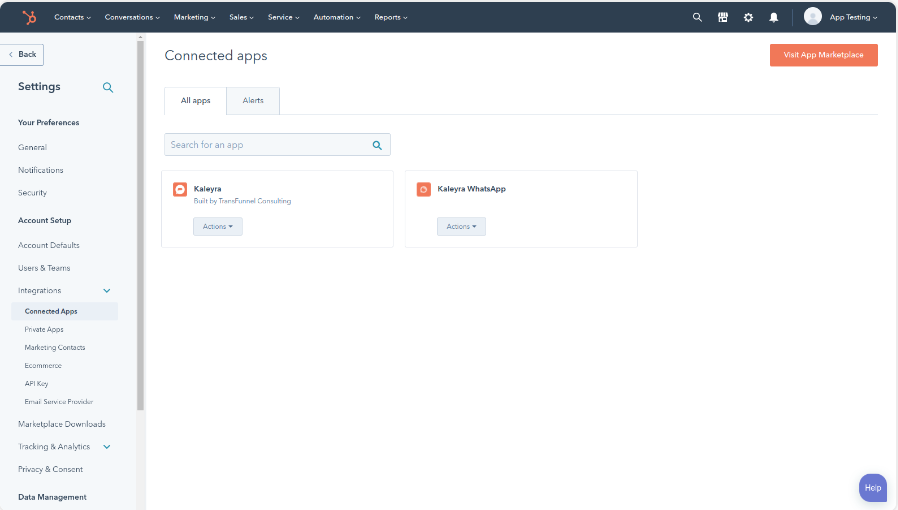Collapse the Integrations section chevron
The width and height of the screenshot is (898, 510).
pyautogui.click(x=107, y=291)
